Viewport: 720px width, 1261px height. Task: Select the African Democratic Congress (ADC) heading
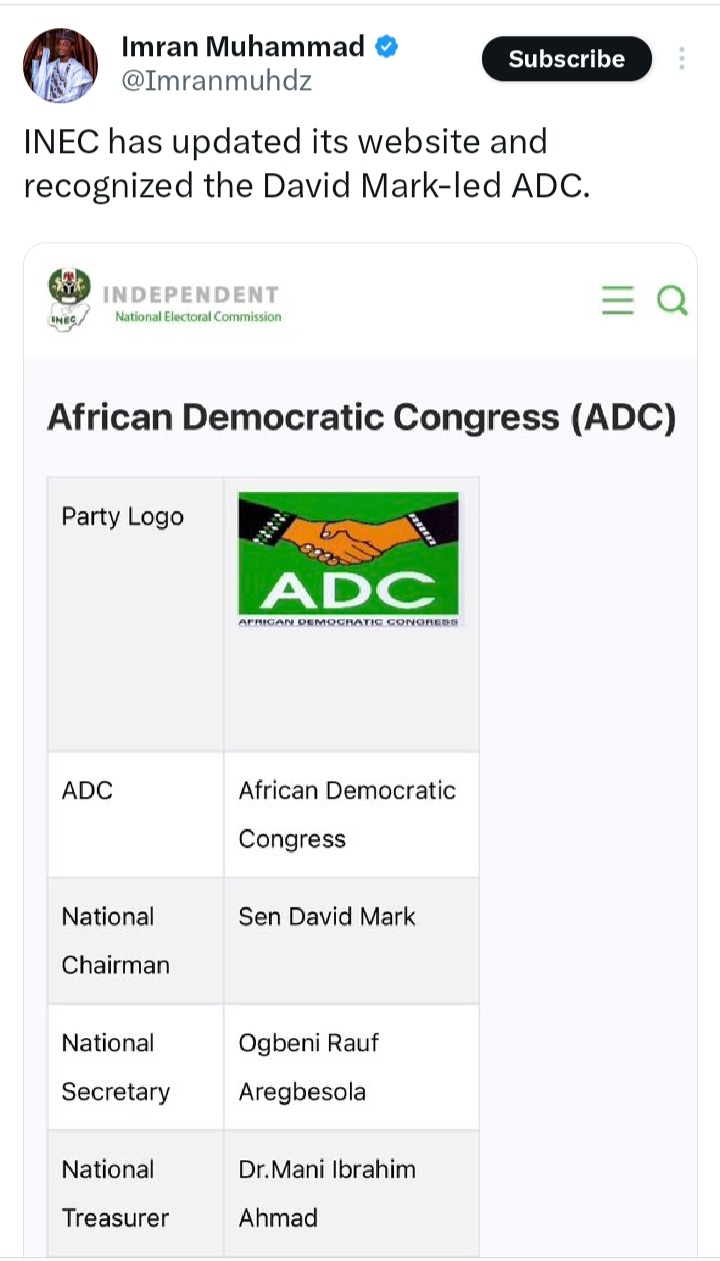[361, 417]
